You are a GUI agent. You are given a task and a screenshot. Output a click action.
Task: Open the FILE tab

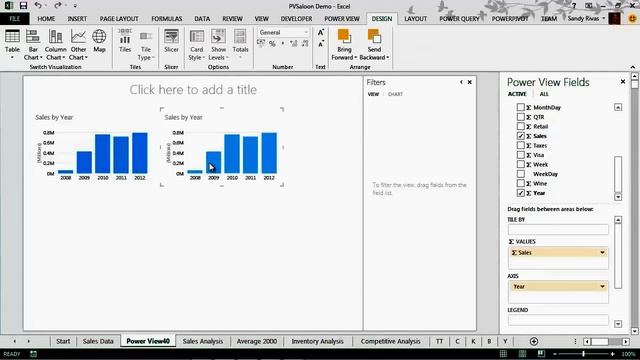point(15,19)
